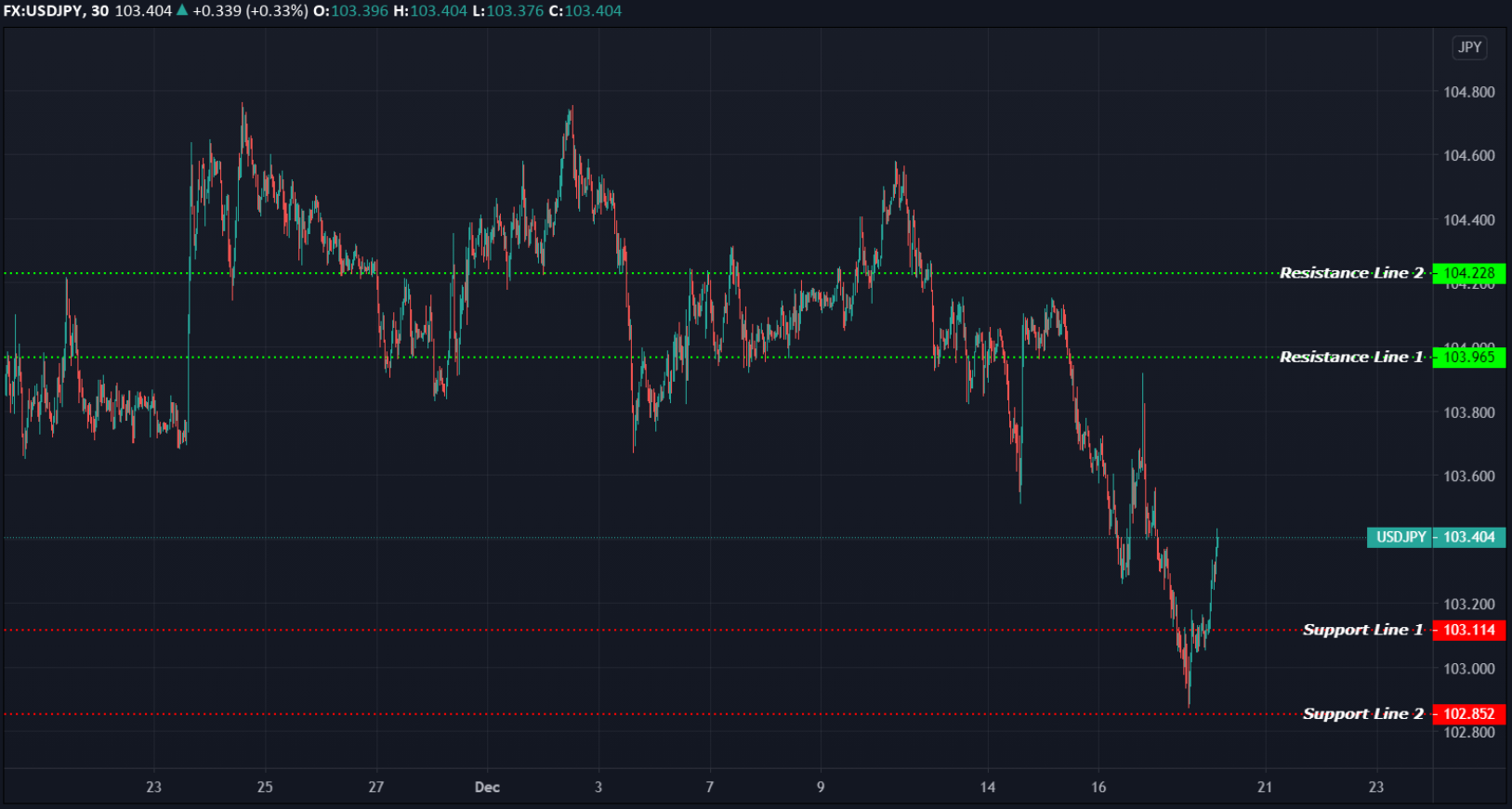Image resolution: width=1512 pixels, height=809 pixels.
Task: Click the red 103.114 price tag
Action: point(1468,630)
